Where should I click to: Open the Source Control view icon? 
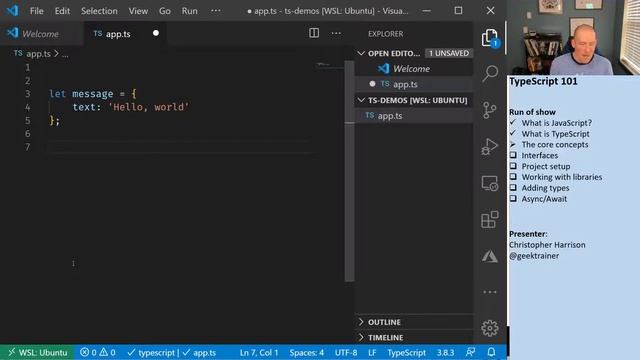click(x=489, y=110)
